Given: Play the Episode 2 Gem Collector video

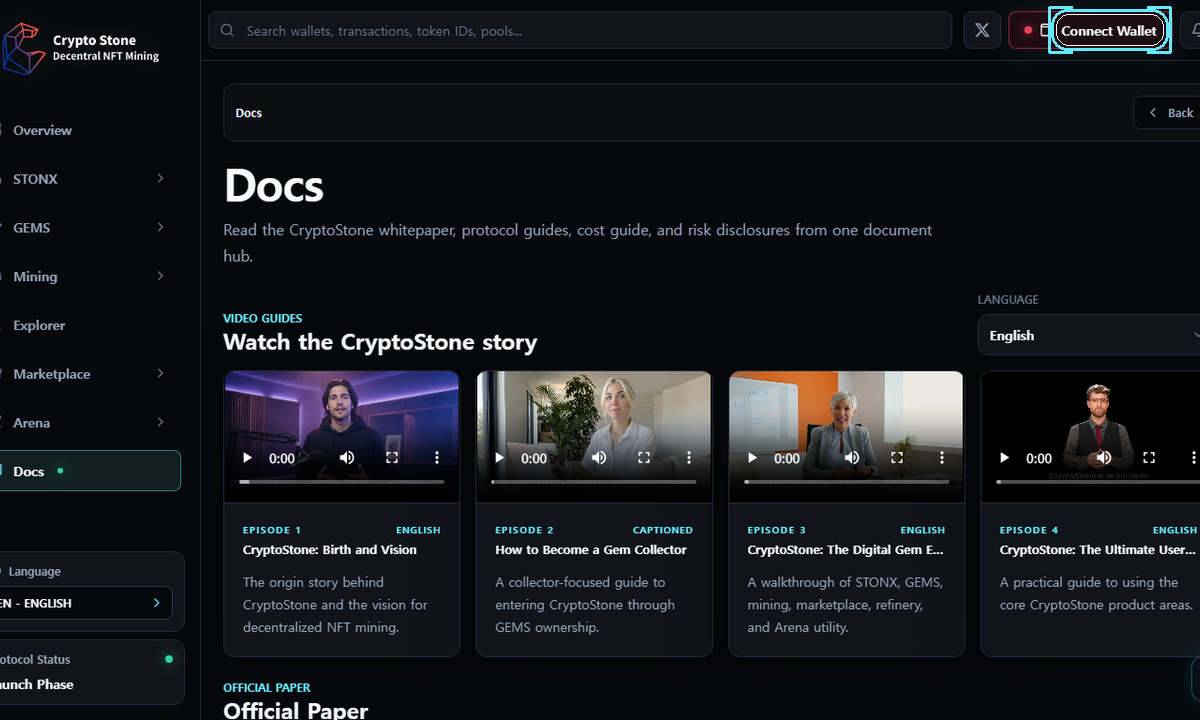Looking at the screenshot, I should pos(499,458).
